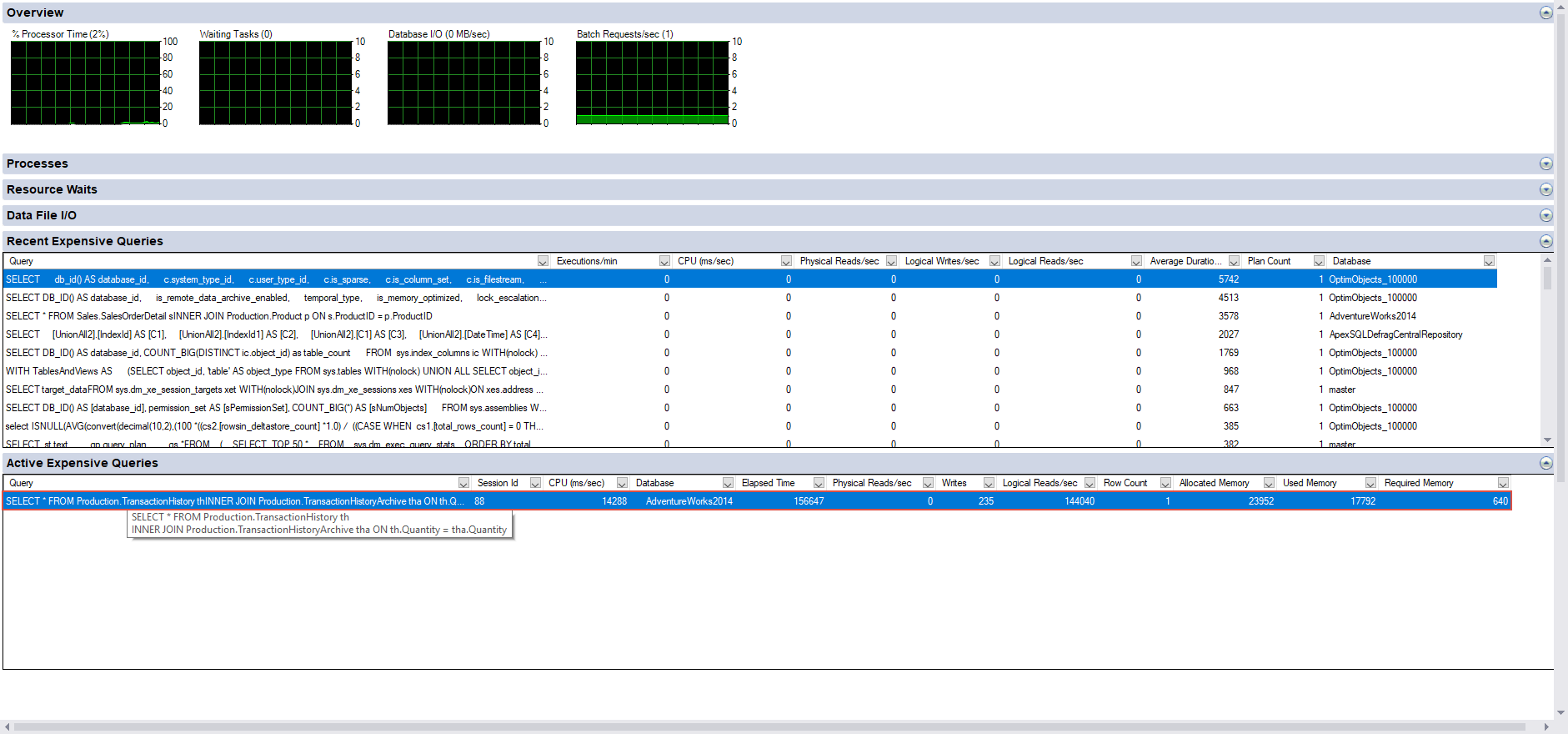This screenshot has height=734, width=1568.
Task: Select the sys.dm_xe_session_targets query row
Action: point(750,390)
